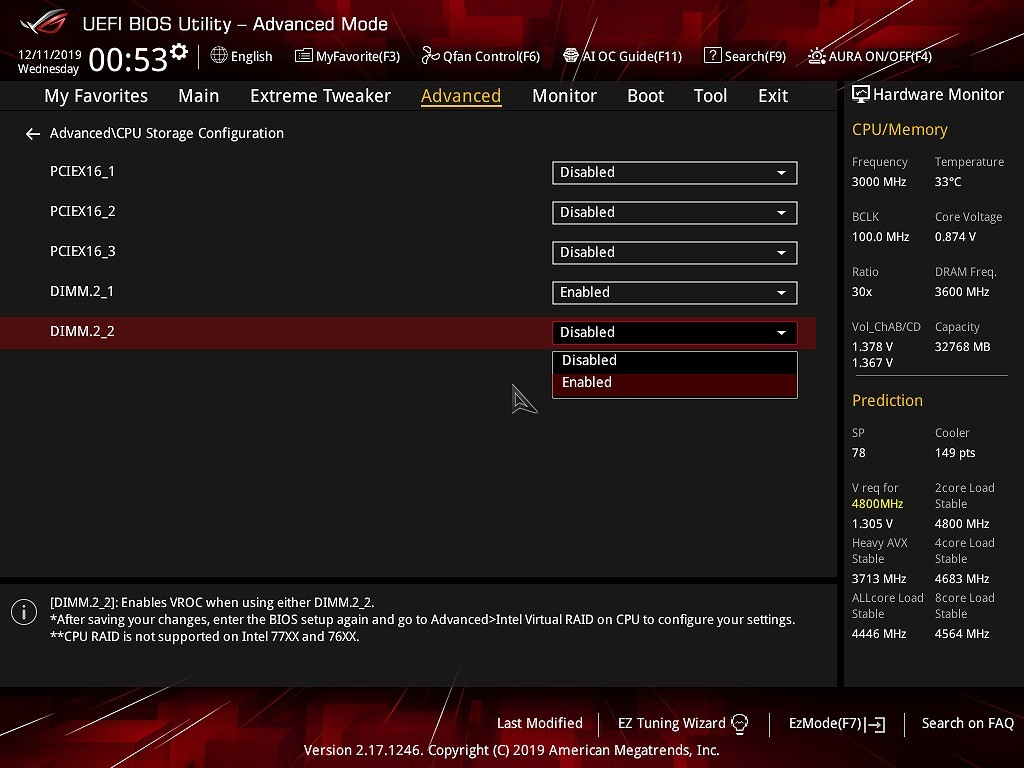Image resolution: width=1024 pixels, height=768 pixels.
Task: Click Search on FAQ link
Action: 967,723
